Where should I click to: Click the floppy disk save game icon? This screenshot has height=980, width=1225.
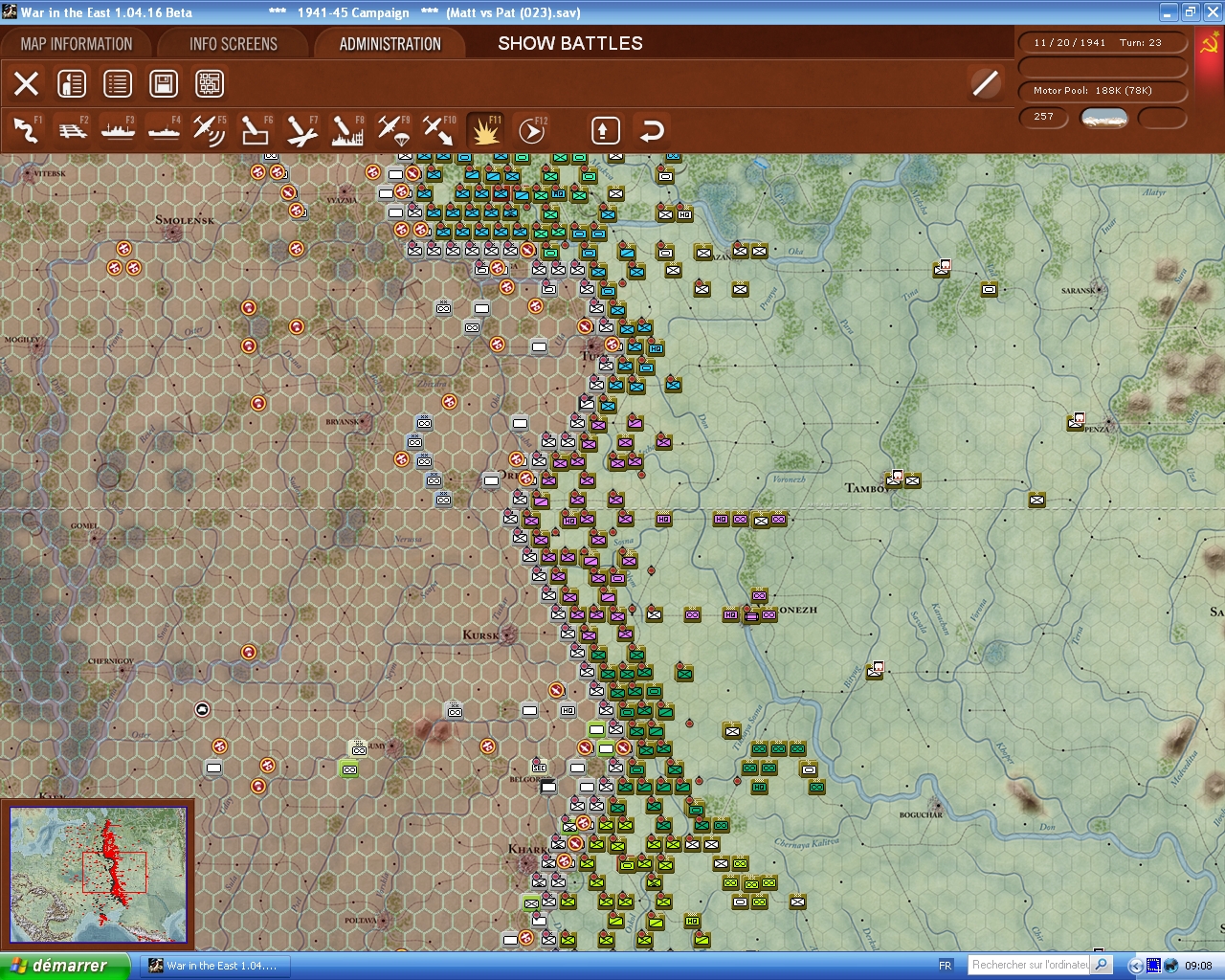[164, 84]
